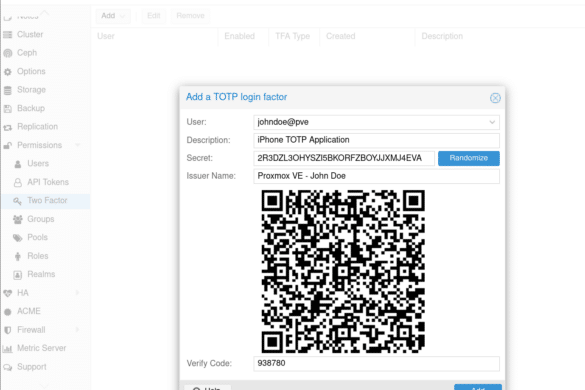Image resolution: width=585 pixels, height=390 pixels.
Task: Click the Permissions unlock icon
Action: 7,146
